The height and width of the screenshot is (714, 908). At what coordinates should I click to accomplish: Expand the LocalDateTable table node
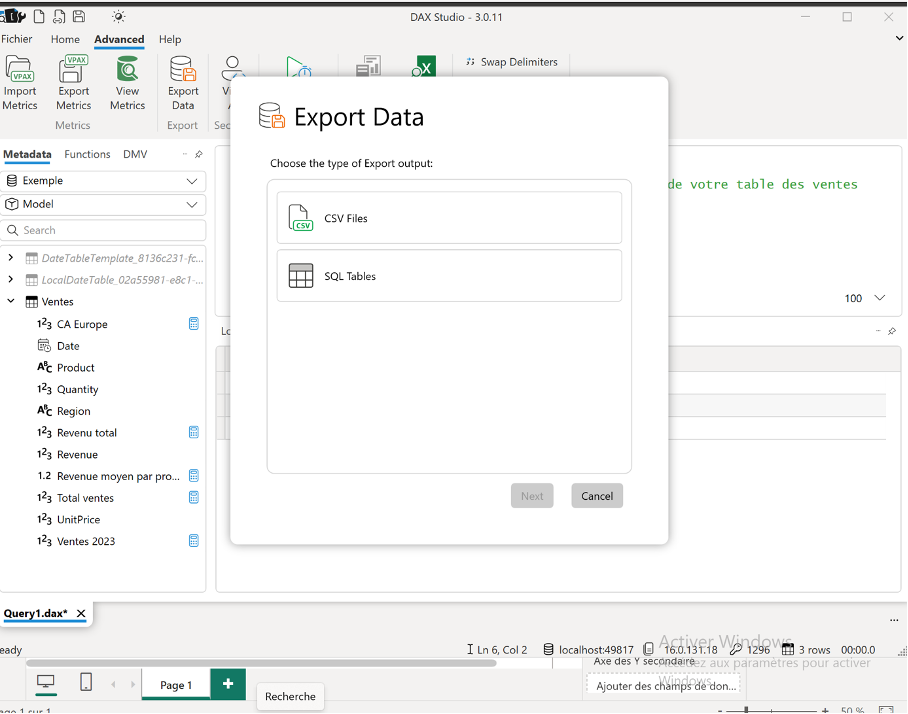[10, 280]
